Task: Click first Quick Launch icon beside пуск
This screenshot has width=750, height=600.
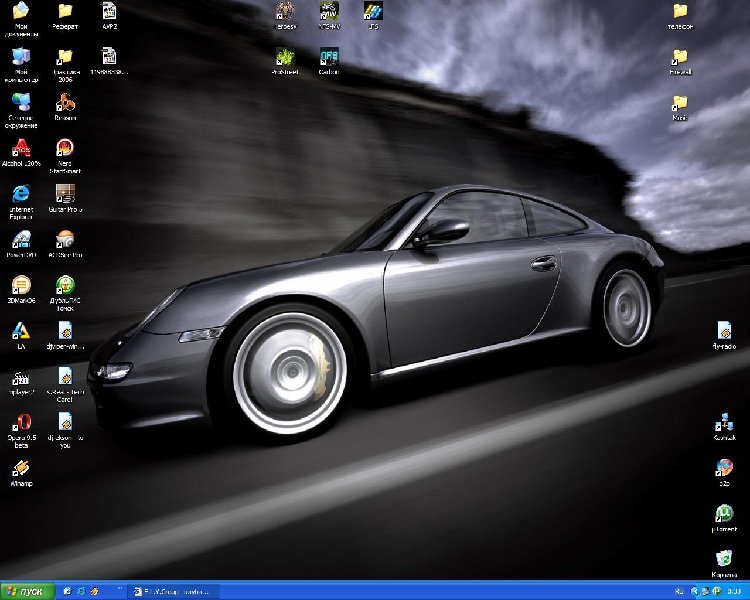Action: click(67, 591)
